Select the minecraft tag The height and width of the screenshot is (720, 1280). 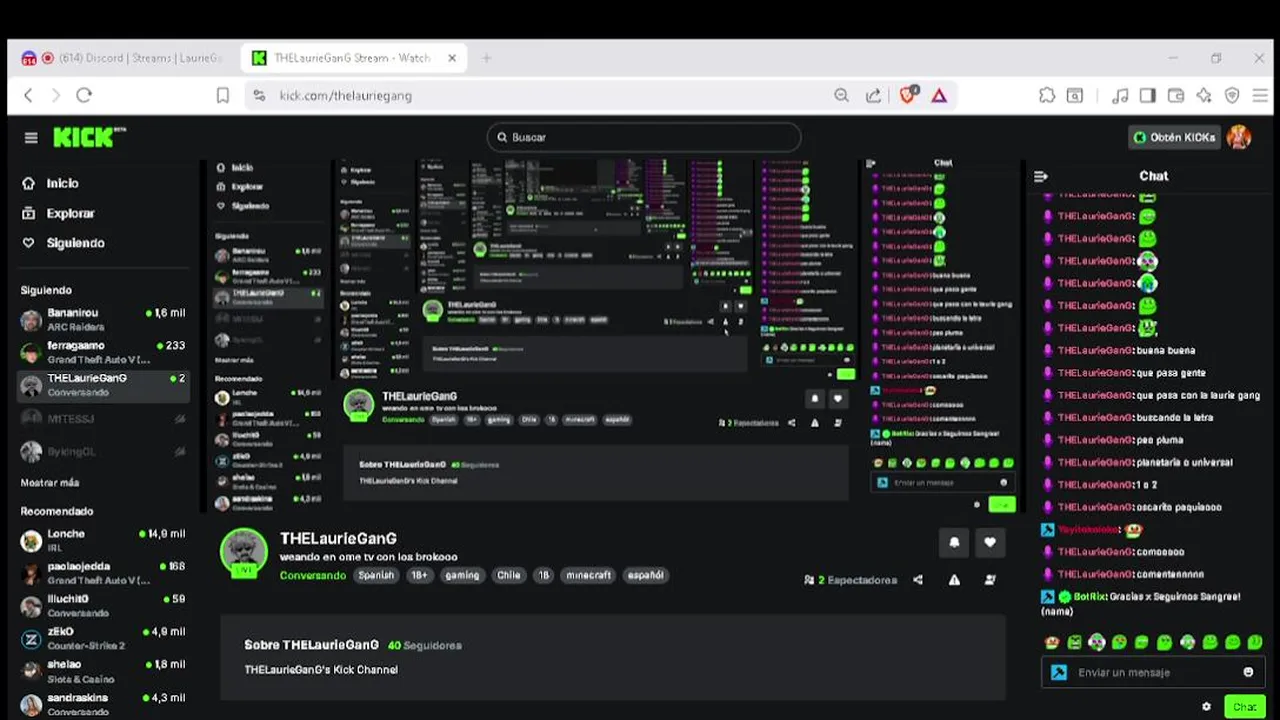pos(588,575)
